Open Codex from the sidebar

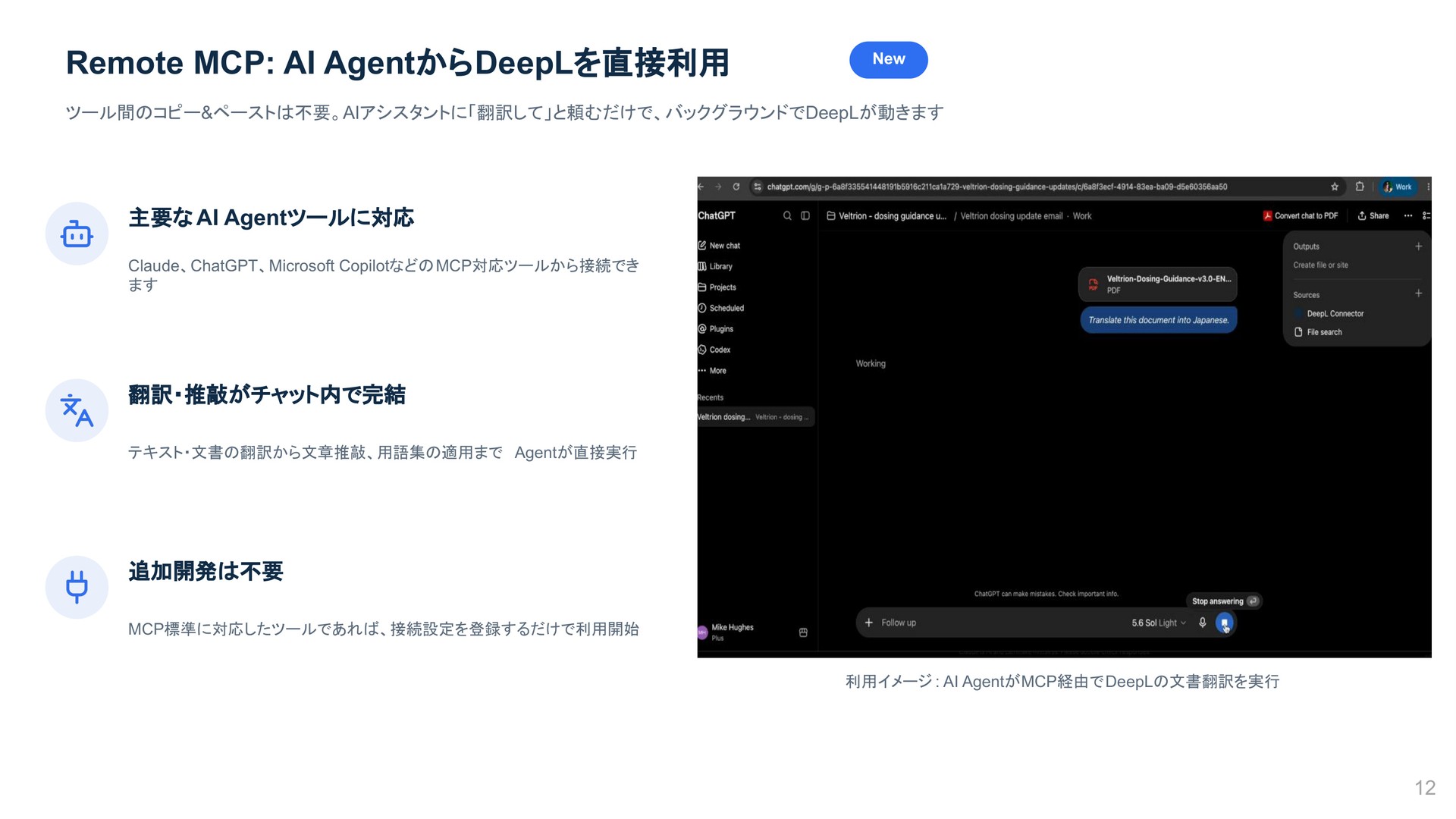(714, 350)
